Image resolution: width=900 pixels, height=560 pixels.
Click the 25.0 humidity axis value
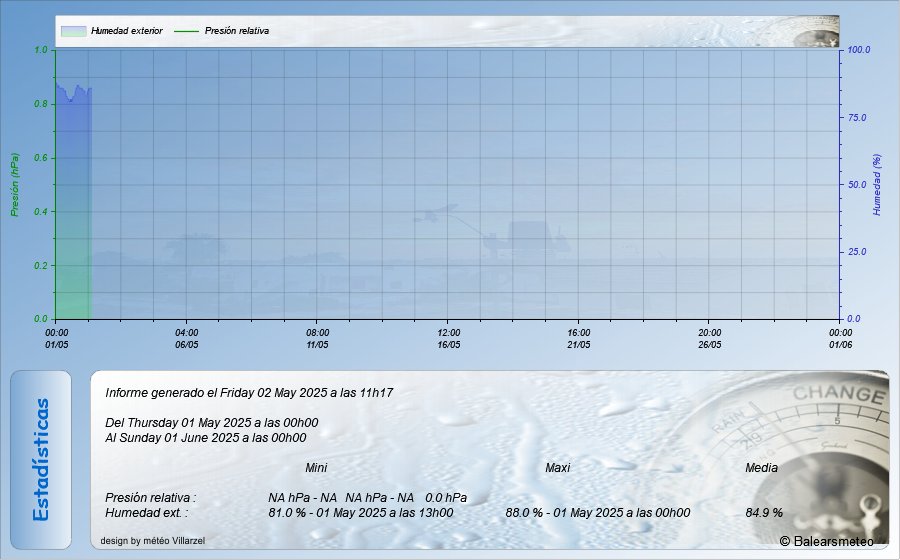(857, 252)
